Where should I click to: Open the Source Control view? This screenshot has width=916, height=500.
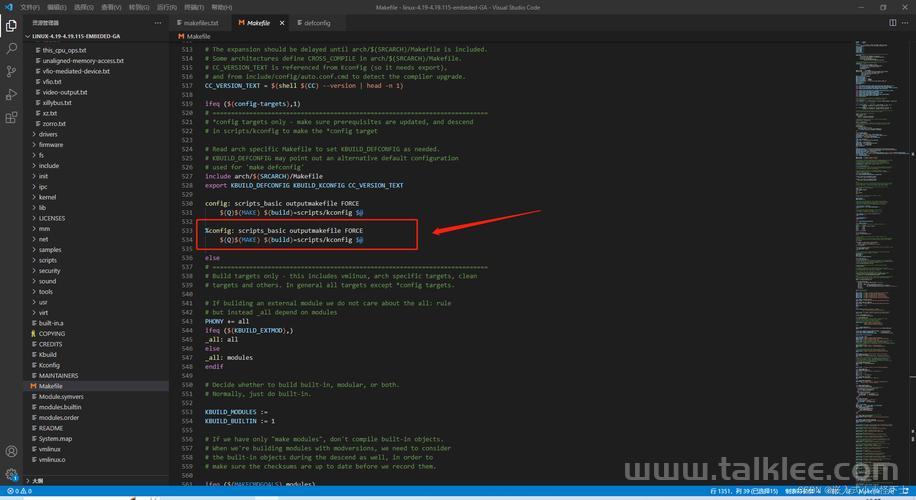(11, 71)
